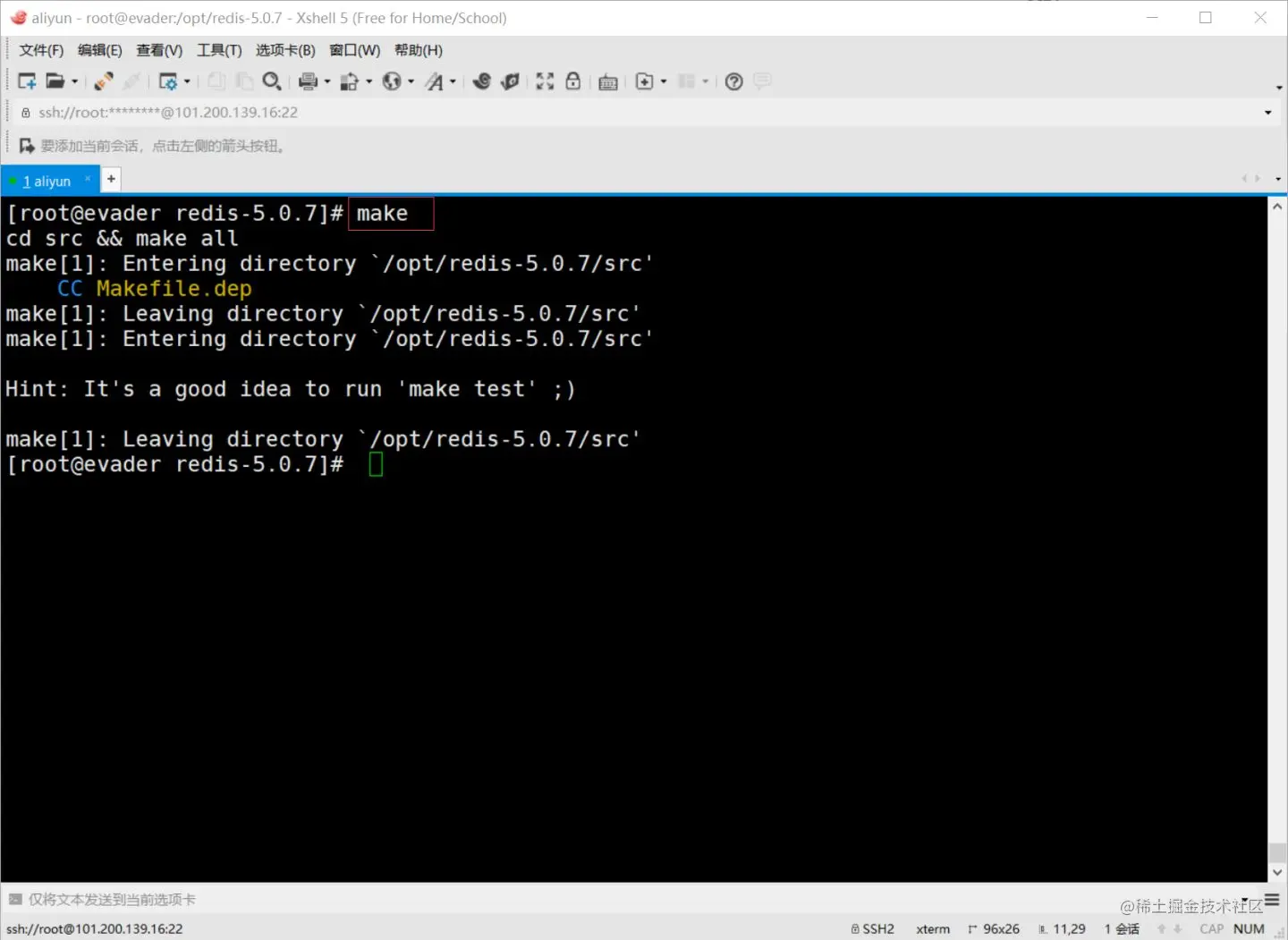The height and width of the screenshot is (940, 1288).
Task: Expand the Color Scheme dropdown arrow
Action: click(369, 81)
